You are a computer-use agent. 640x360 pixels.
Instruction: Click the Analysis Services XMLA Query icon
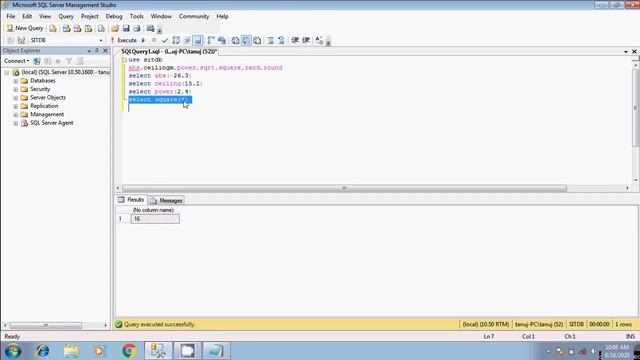pos(88,28)
